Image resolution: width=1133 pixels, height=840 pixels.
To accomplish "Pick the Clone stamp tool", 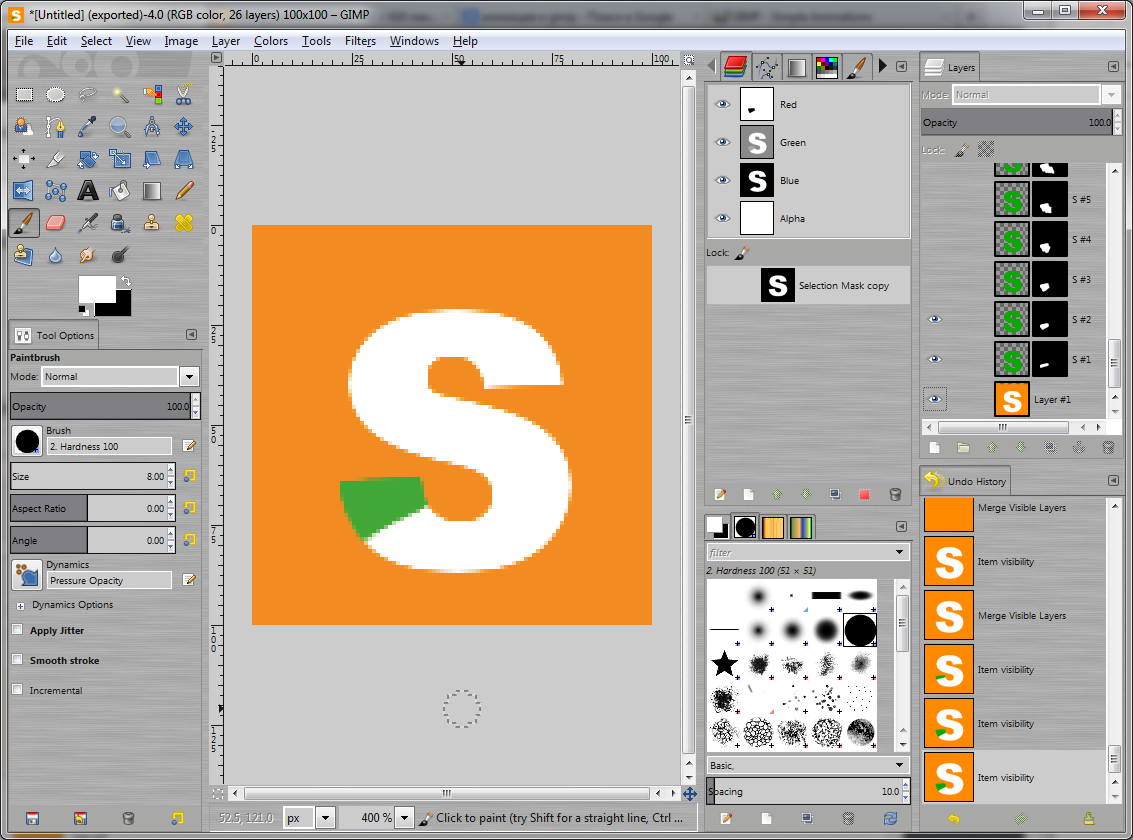I will (x=152, y=223).
